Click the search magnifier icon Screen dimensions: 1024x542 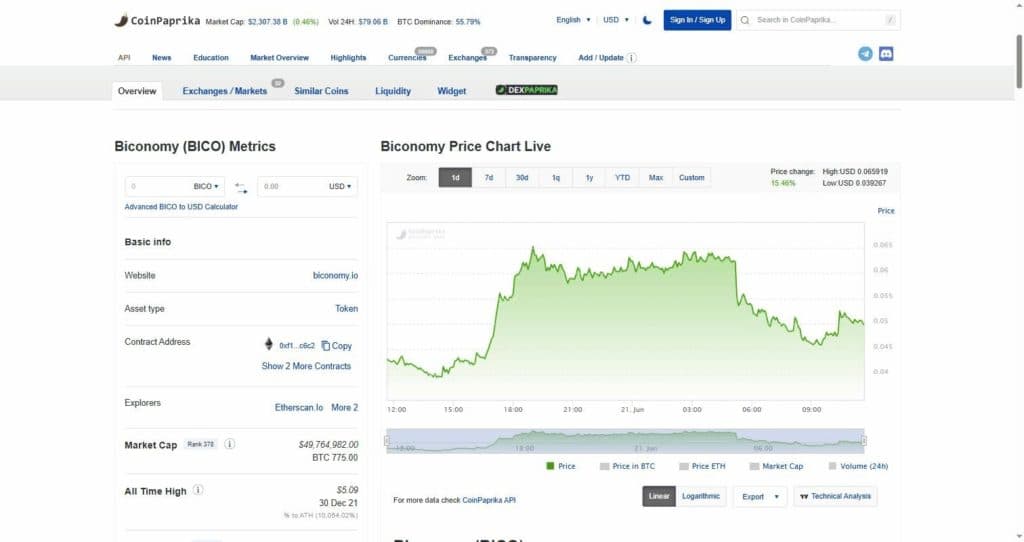click(x=745, y=20)
